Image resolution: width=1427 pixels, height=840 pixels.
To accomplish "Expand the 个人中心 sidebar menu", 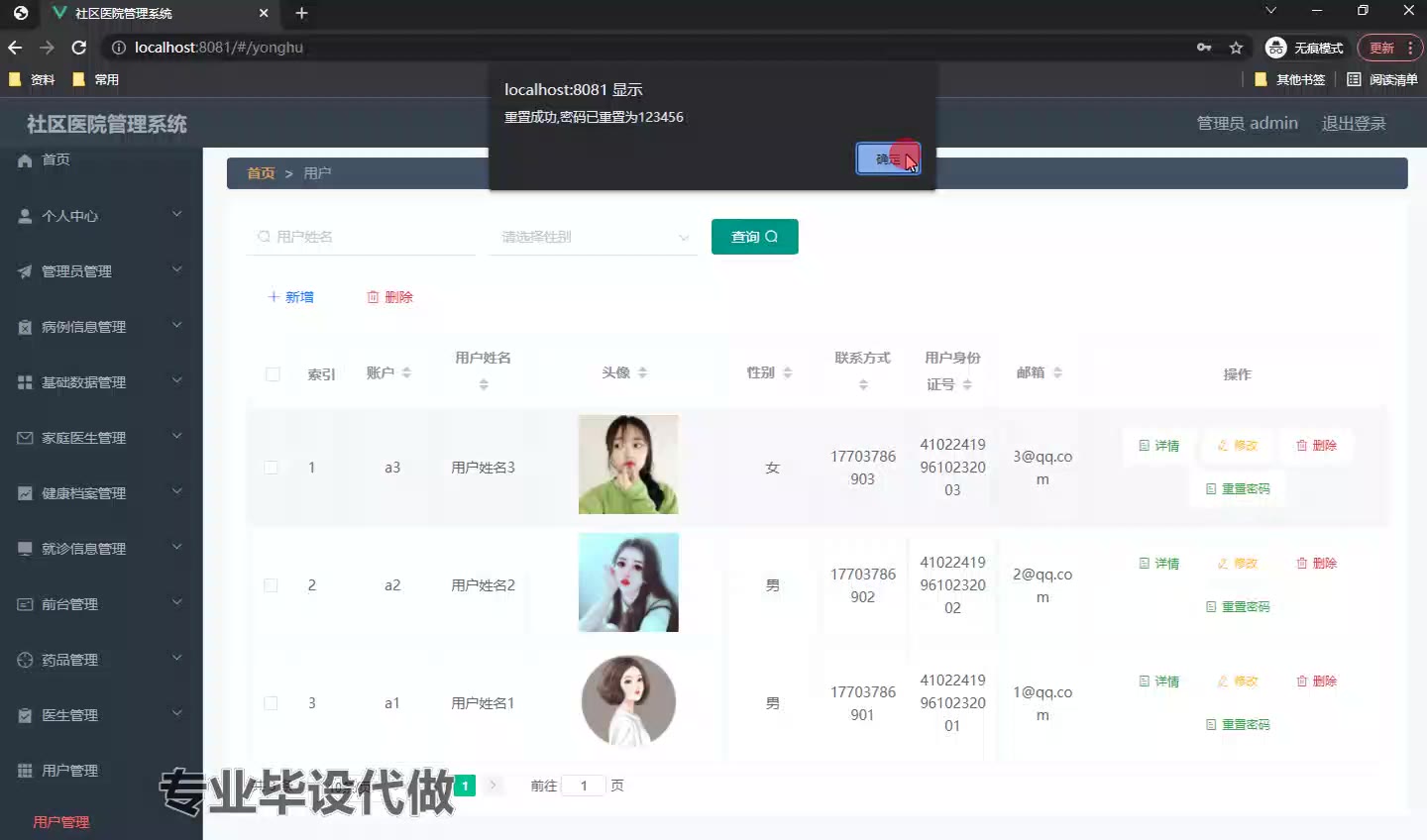I will click(x=176, y=215).
